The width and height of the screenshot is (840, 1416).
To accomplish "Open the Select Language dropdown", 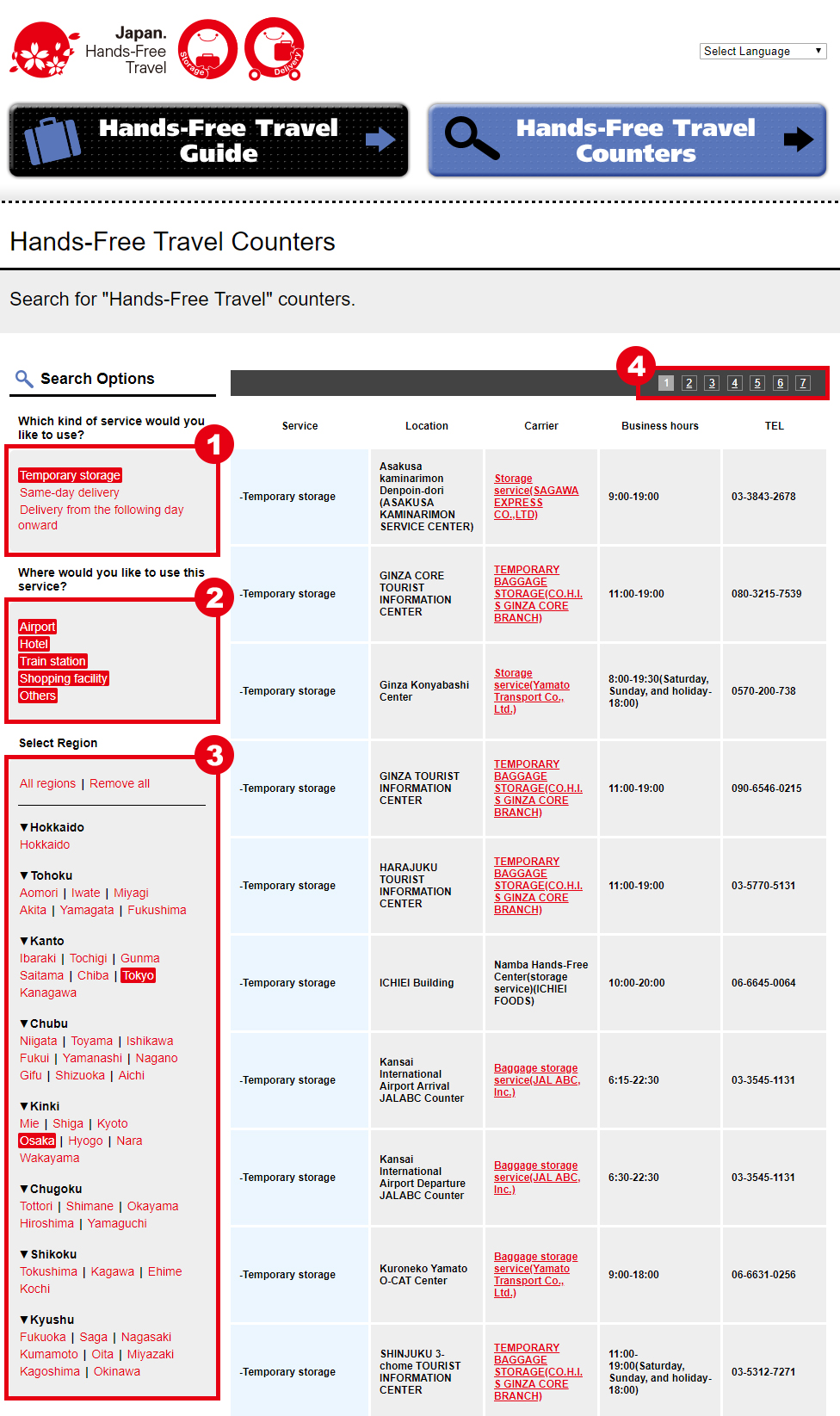I will pos(763,51).
